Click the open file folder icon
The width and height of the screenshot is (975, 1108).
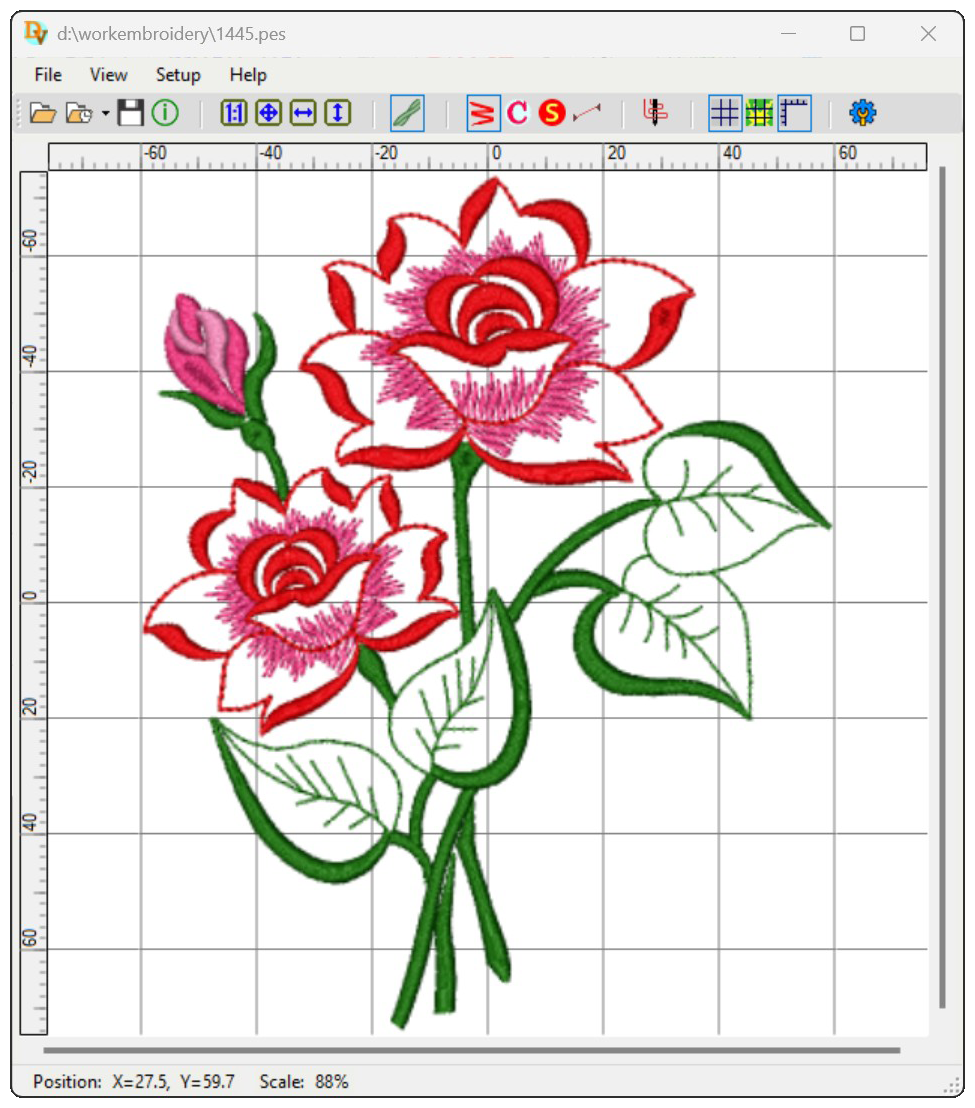(42, 114)
